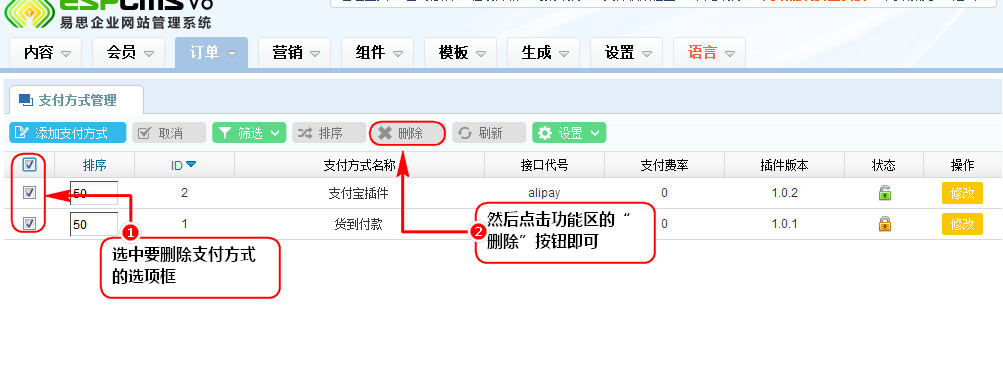Click the 支付方式管理 tab icon
1003x382 pixels.
tap(26, 100)
